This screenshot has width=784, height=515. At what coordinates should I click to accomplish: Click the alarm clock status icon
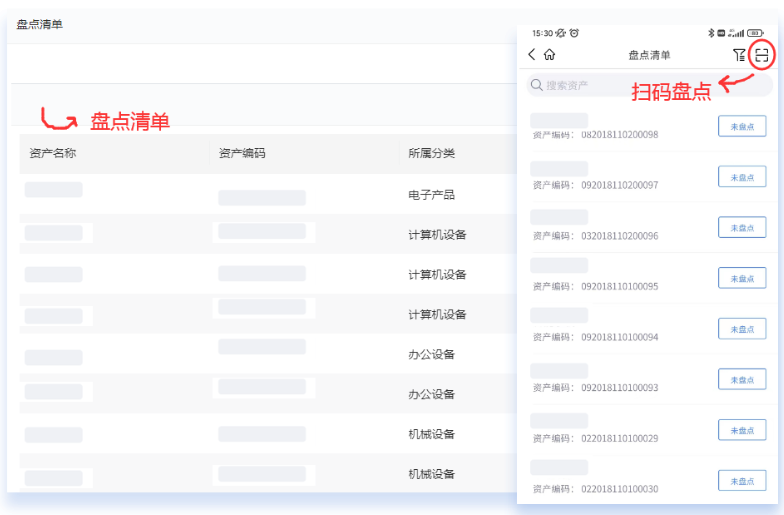tap(575, 33)
